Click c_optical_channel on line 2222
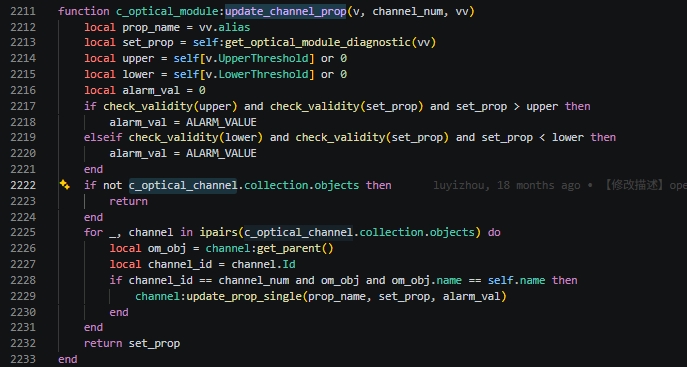This screenshot has width=687, height=367. (183, 185)
